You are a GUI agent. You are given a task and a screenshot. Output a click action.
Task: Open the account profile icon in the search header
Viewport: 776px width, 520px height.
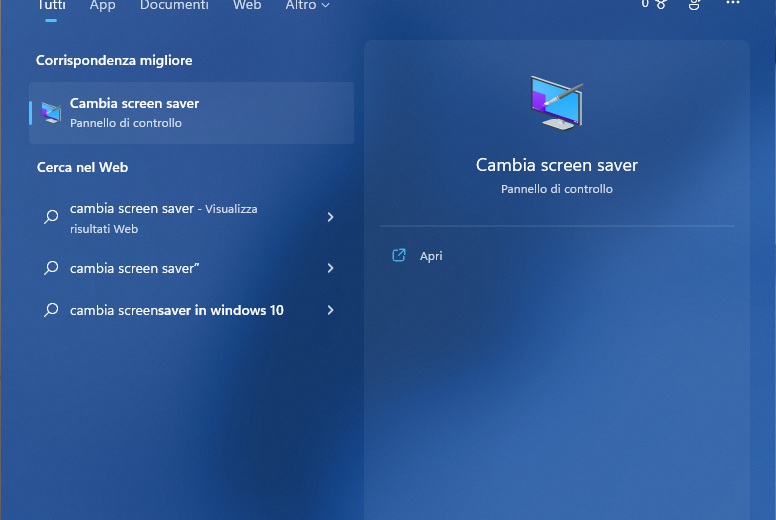(694, 4)
